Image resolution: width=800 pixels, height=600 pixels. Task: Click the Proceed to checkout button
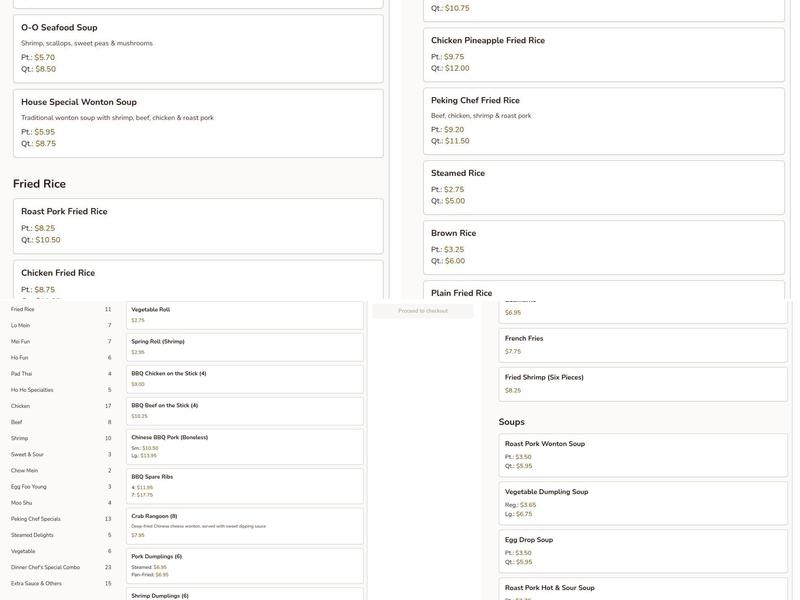pyautogui.click(x=423, y=311)
